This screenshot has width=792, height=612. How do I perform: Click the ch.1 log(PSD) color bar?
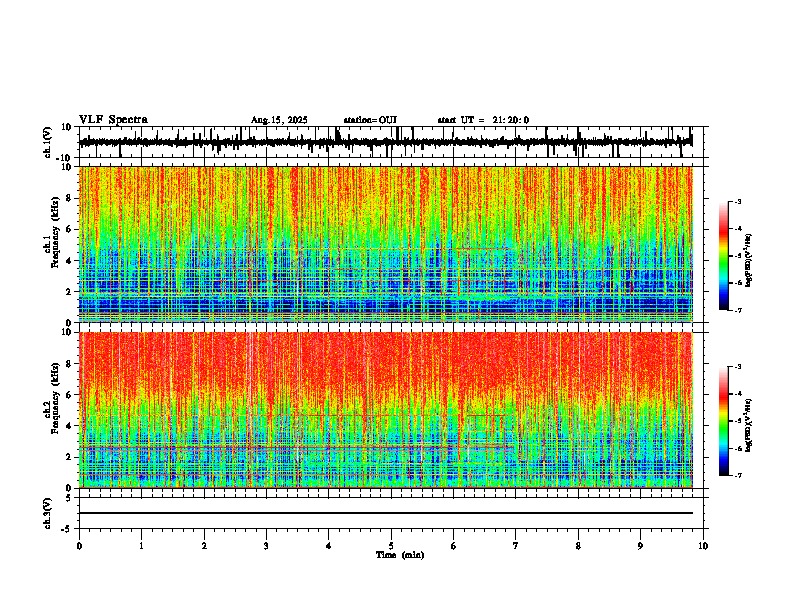724,256
